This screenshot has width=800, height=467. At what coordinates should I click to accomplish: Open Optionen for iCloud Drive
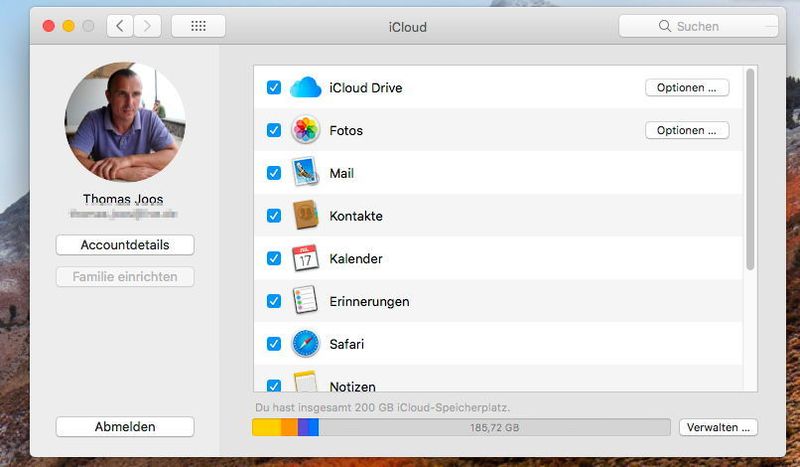687,88
